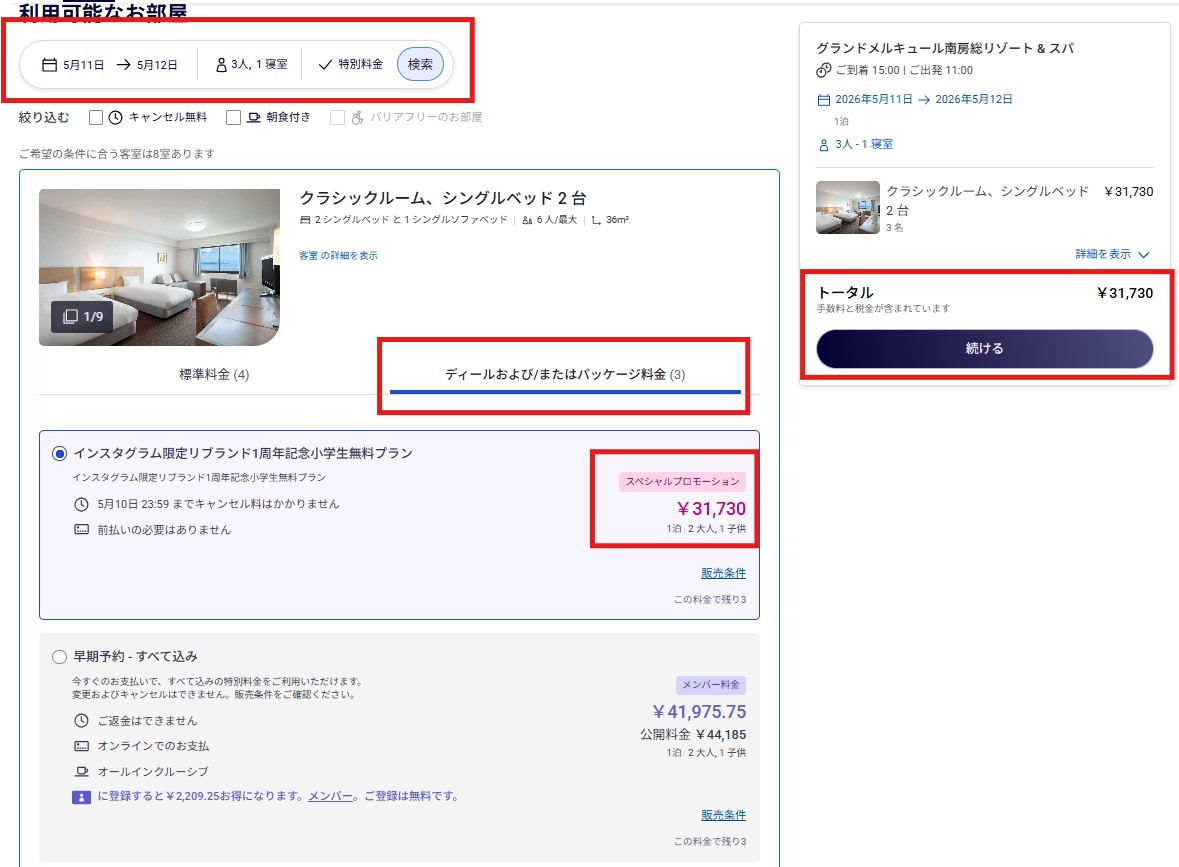1179x867 pixels.
Task: Click the guest person icon in search bar
Action: point(222,65)
